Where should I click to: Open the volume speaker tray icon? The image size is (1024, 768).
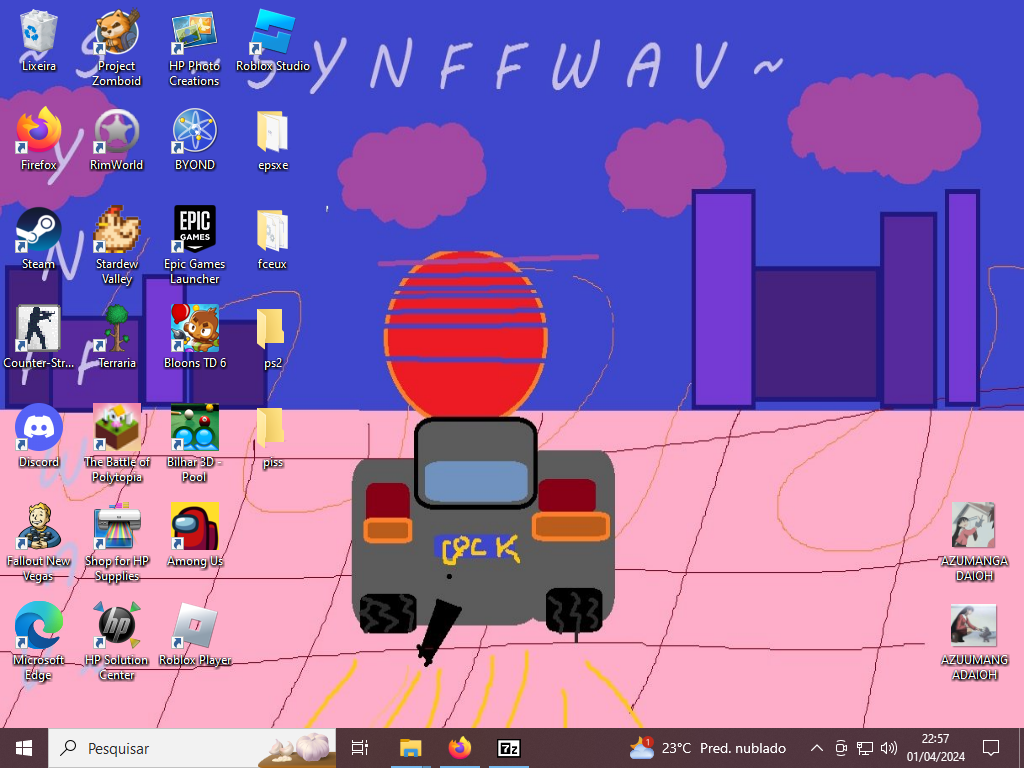888,748
